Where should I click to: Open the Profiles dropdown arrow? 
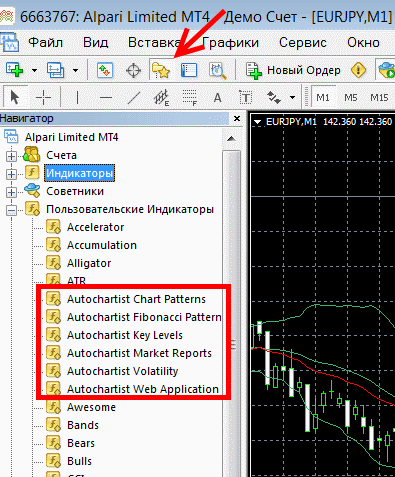point(76,70)
